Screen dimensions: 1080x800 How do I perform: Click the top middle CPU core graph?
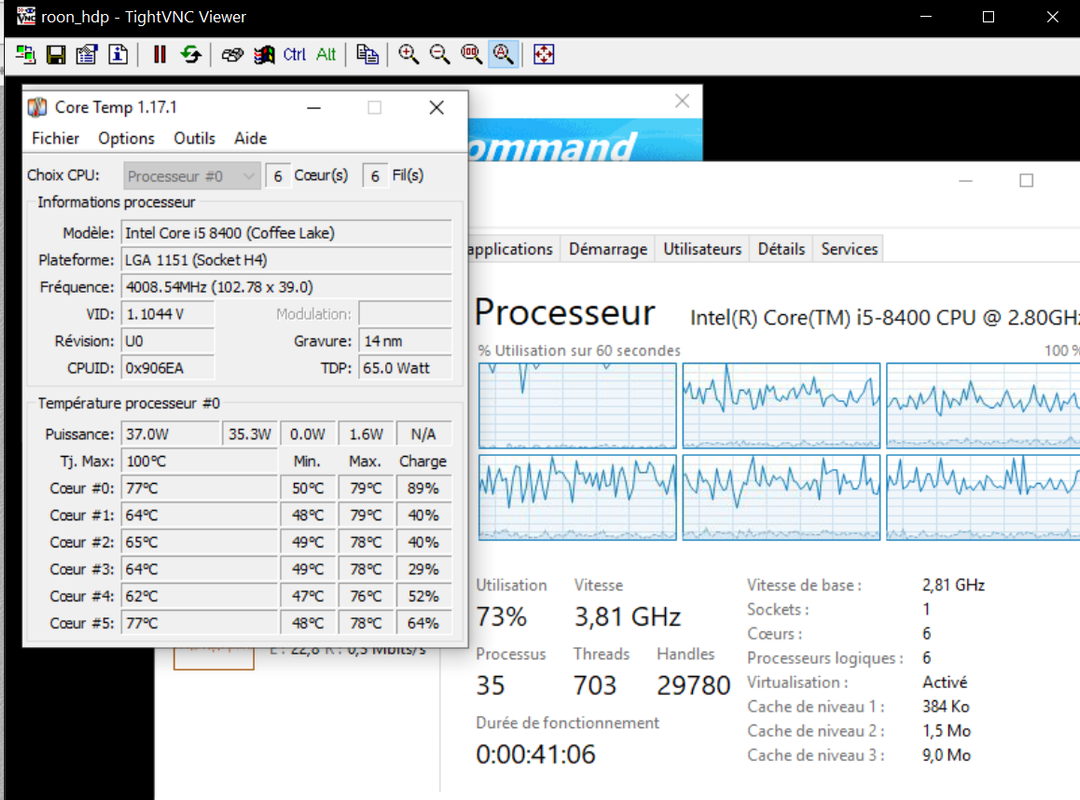click(x=781, y=406)
